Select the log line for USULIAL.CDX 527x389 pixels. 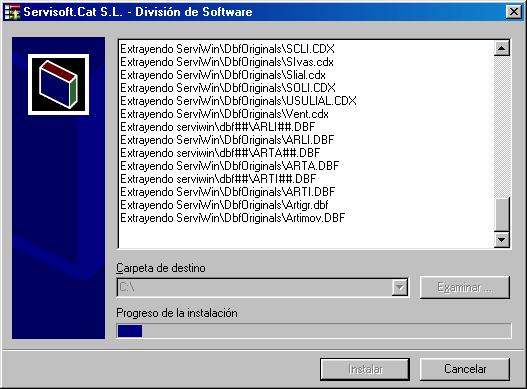[238, 101]
